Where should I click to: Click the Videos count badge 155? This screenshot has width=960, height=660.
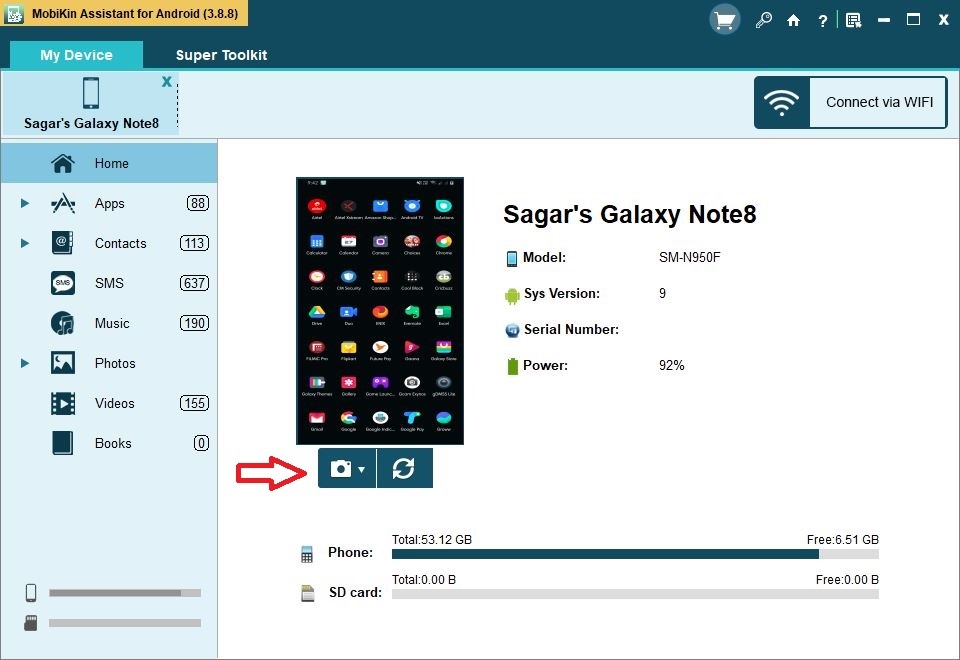click(x=194, y=403)
